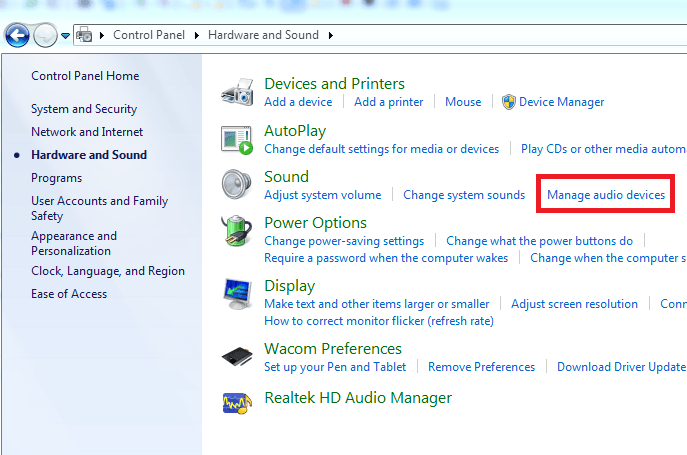Open the Power Options heading
The height and width of the screenshot is (455, 687).
315,223
